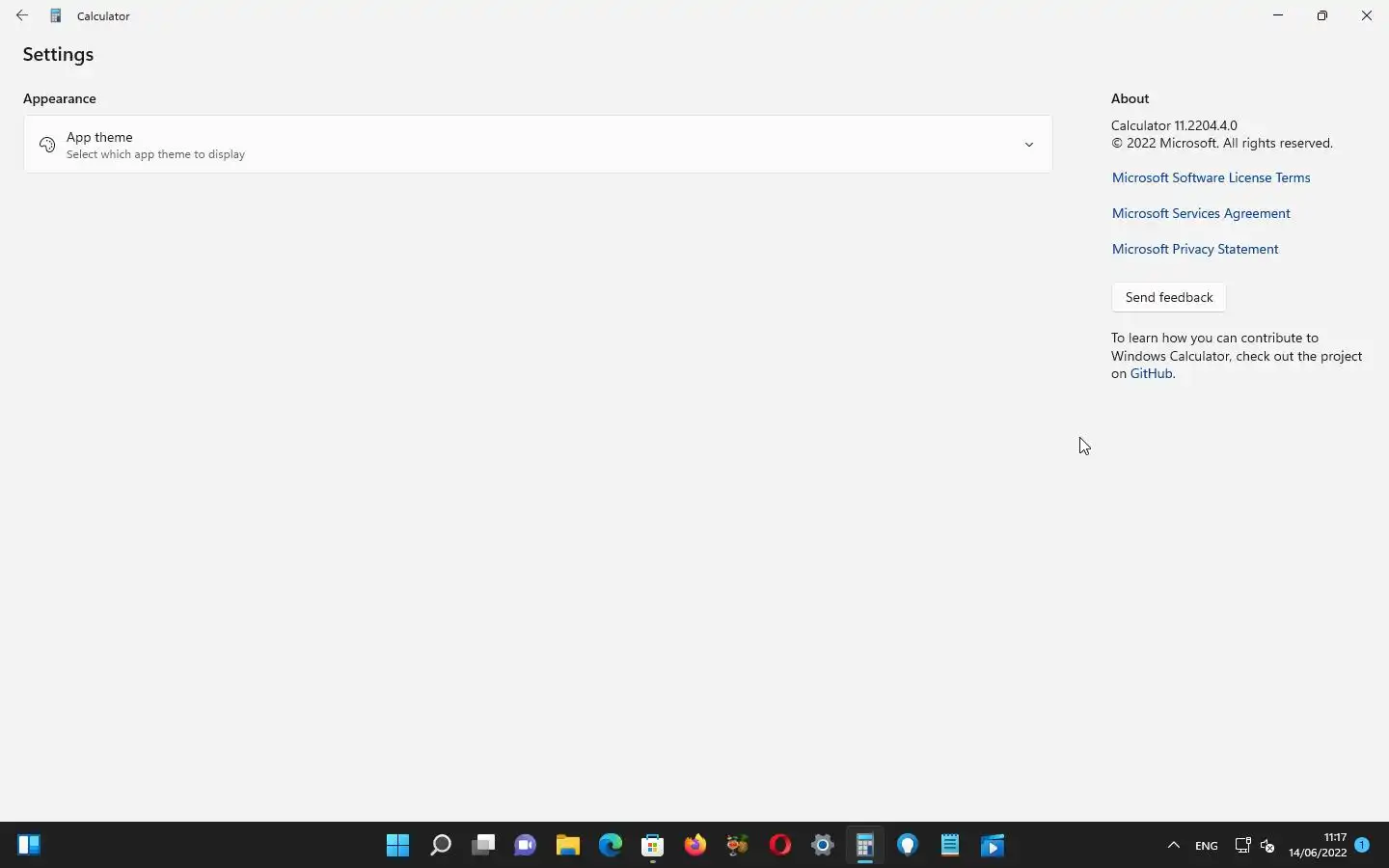Click the Calculator icon in the taskbar
The image size is (1389, 868).
[865, 846]
